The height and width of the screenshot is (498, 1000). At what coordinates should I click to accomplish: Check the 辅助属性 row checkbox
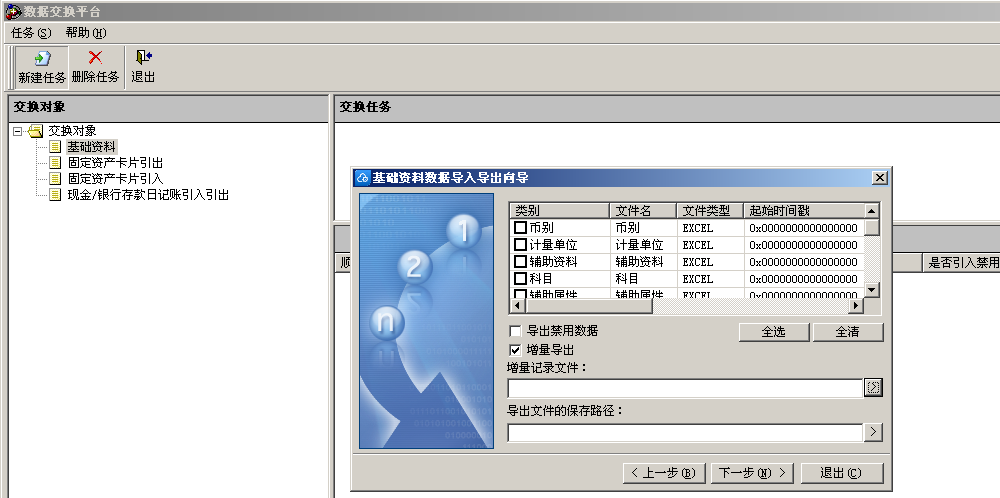[x=520, y=294]
